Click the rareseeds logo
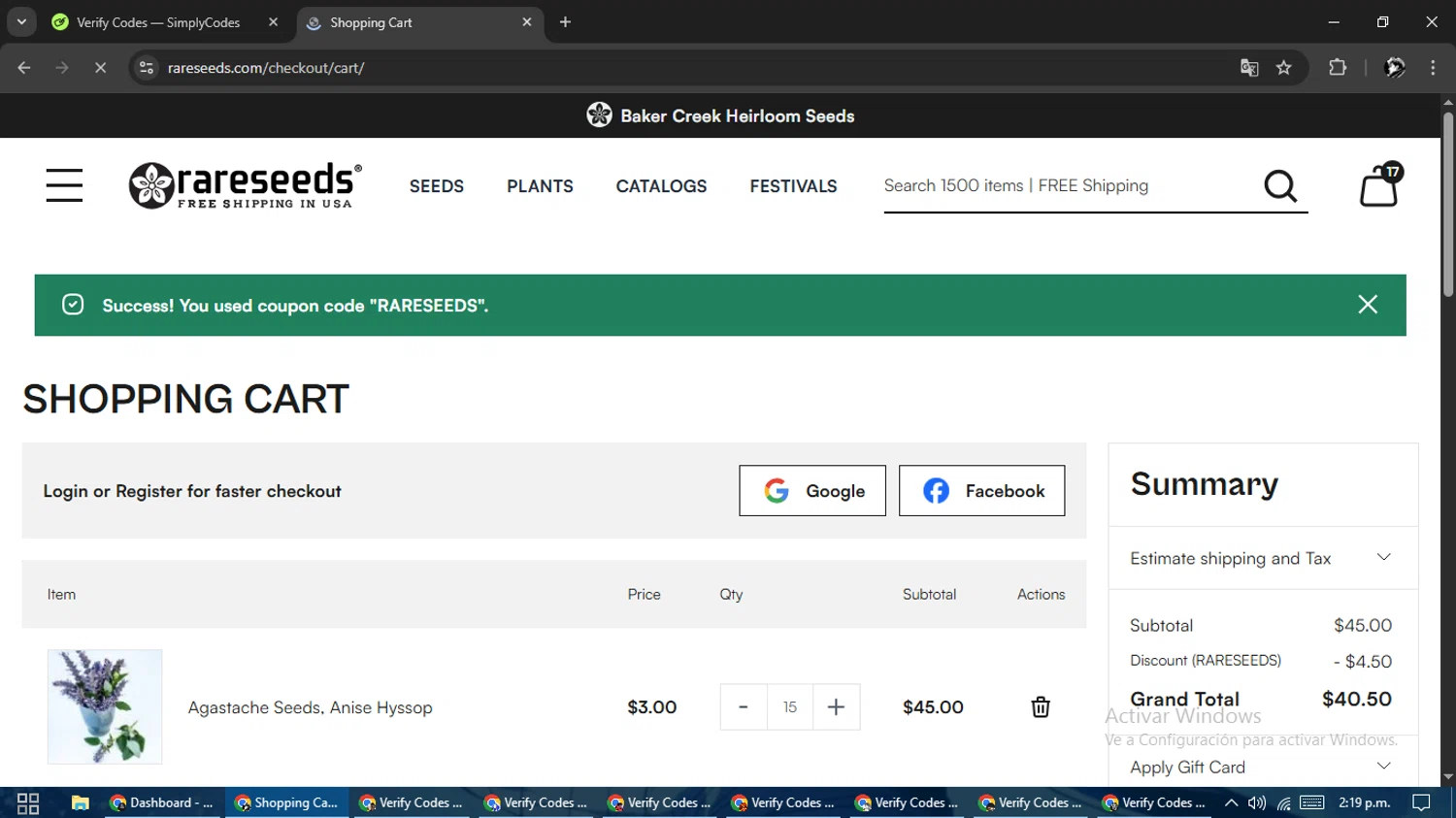Viewport: 1456px width, 818px height. click(x=246, y=185)
